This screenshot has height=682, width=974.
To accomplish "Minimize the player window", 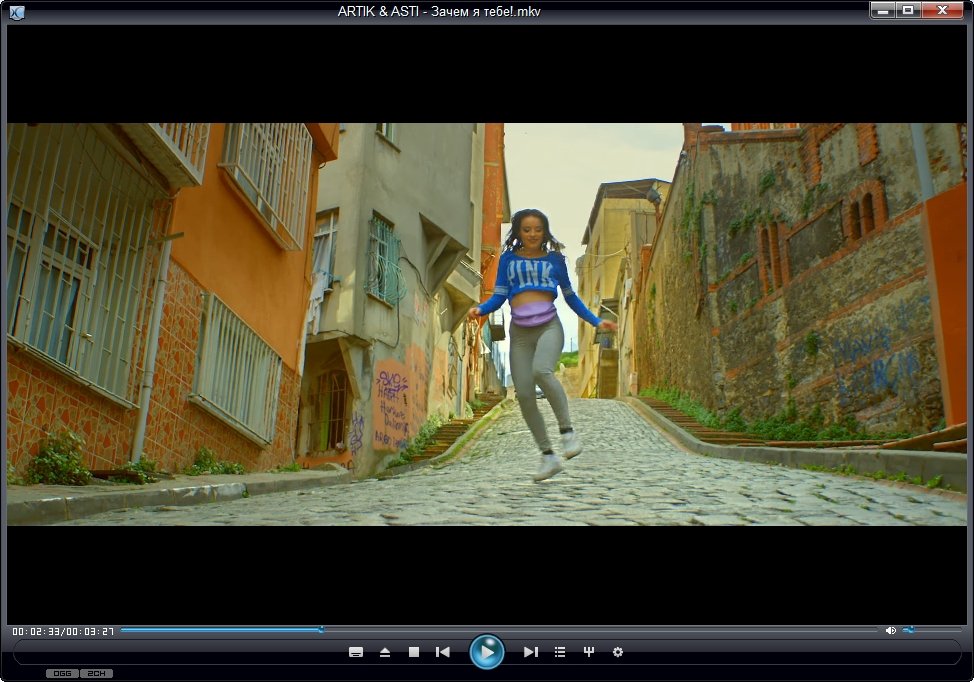I will coord(883,11).
